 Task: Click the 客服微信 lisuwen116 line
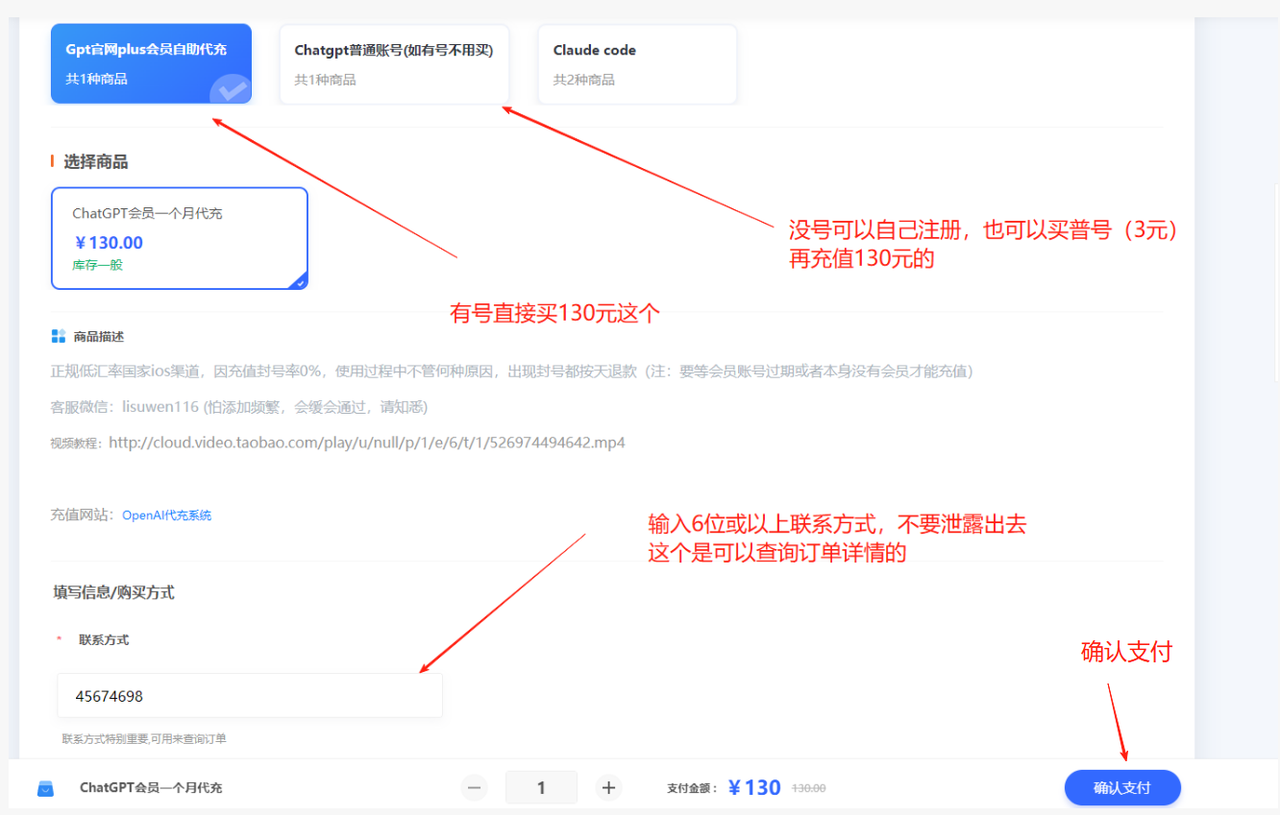click(x=239, y=407)
